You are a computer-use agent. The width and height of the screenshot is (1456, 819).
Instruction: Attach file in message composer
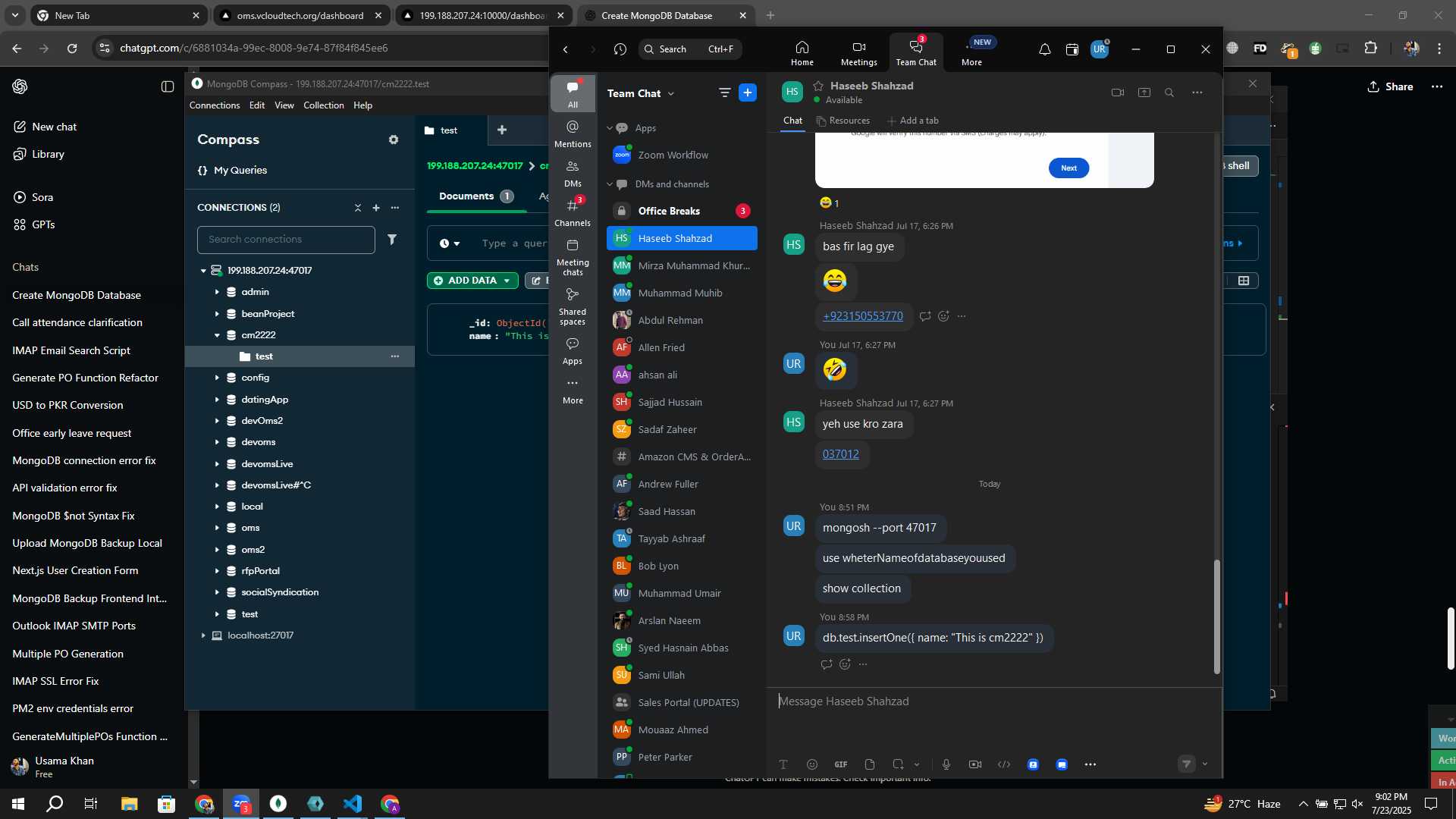point(870,764)
